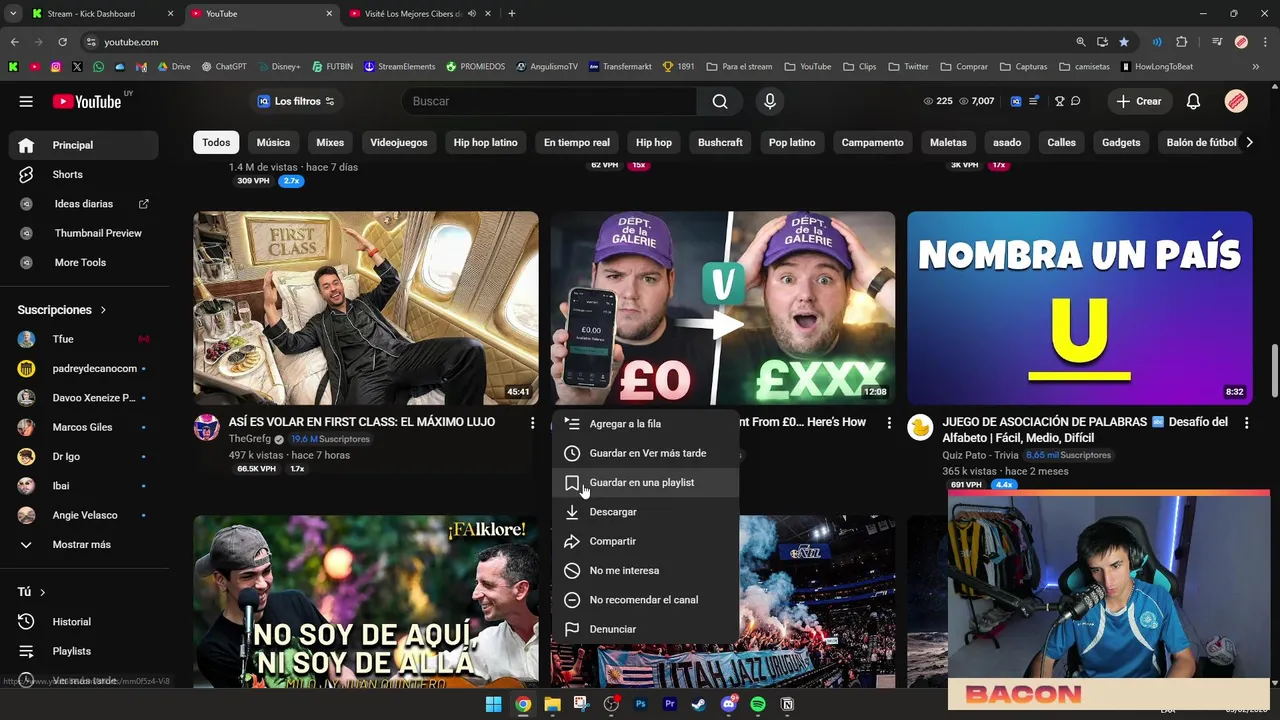Switch to Visité Los Mejores Cibers tab
Image resolution: width=1280 pixels, height=720 pixels.
(413, 14)
